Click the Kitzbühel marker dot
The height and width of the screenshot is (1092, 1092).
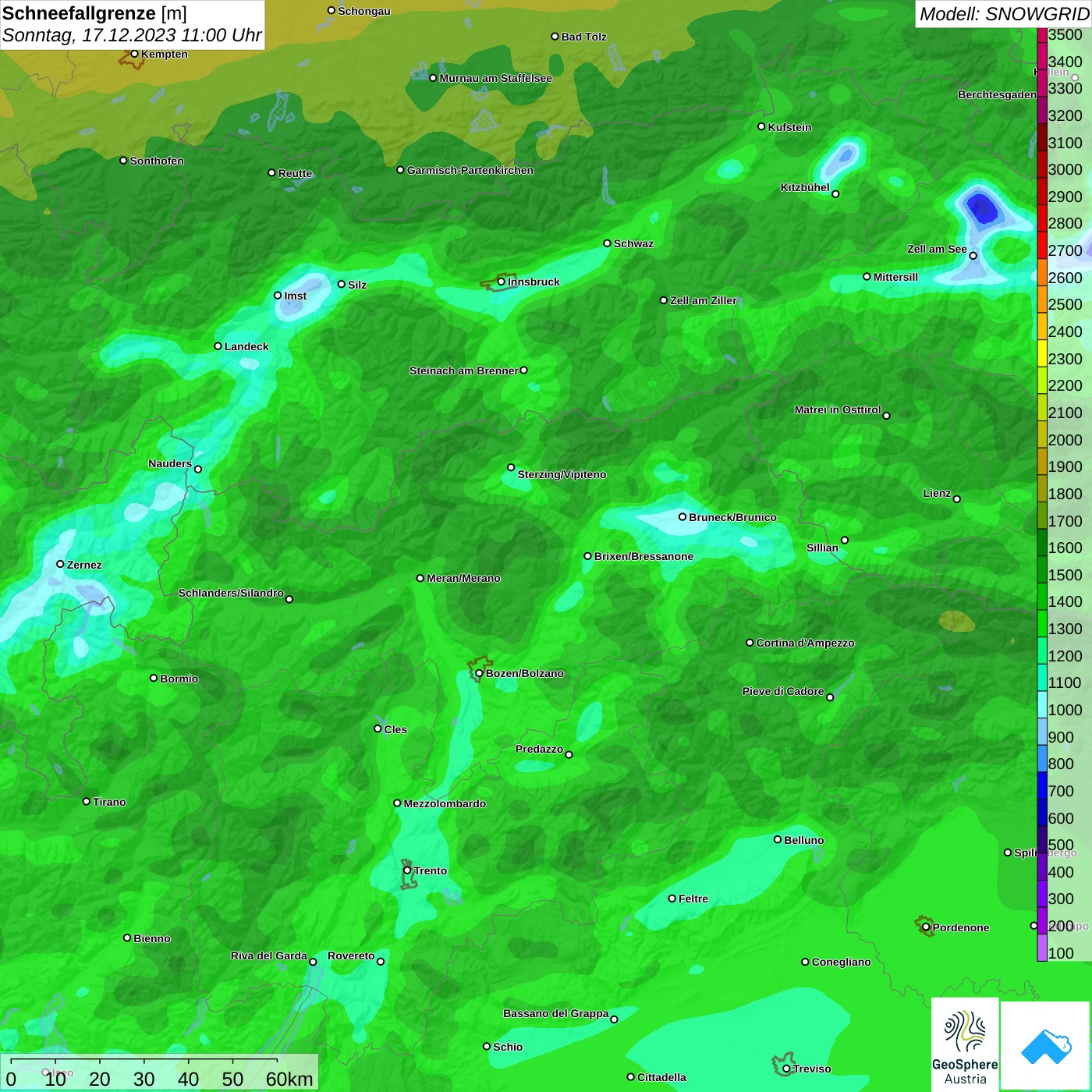835,193
